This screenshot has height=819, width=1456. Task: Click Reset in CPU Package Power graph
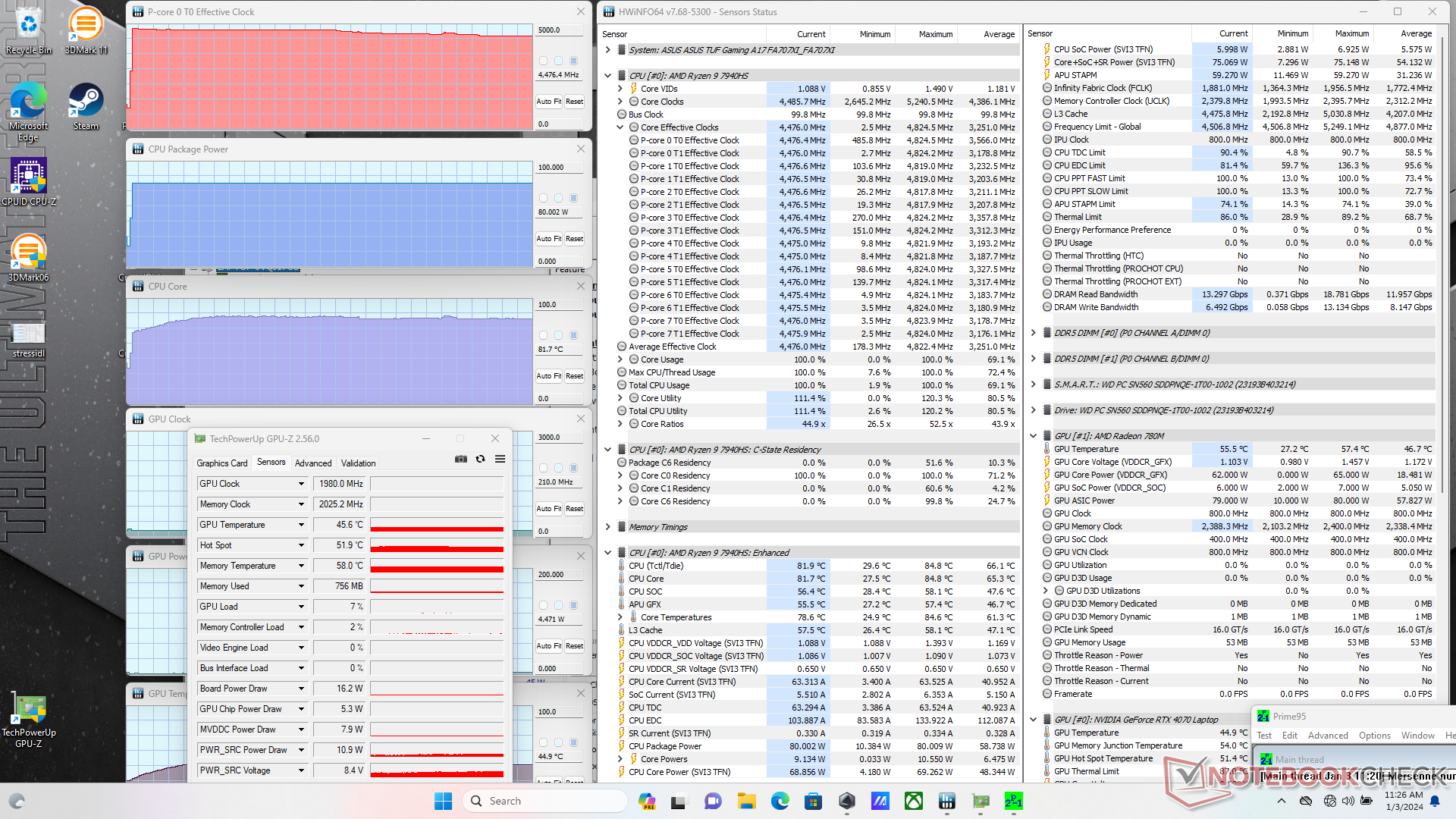click(x=574, y=239)
